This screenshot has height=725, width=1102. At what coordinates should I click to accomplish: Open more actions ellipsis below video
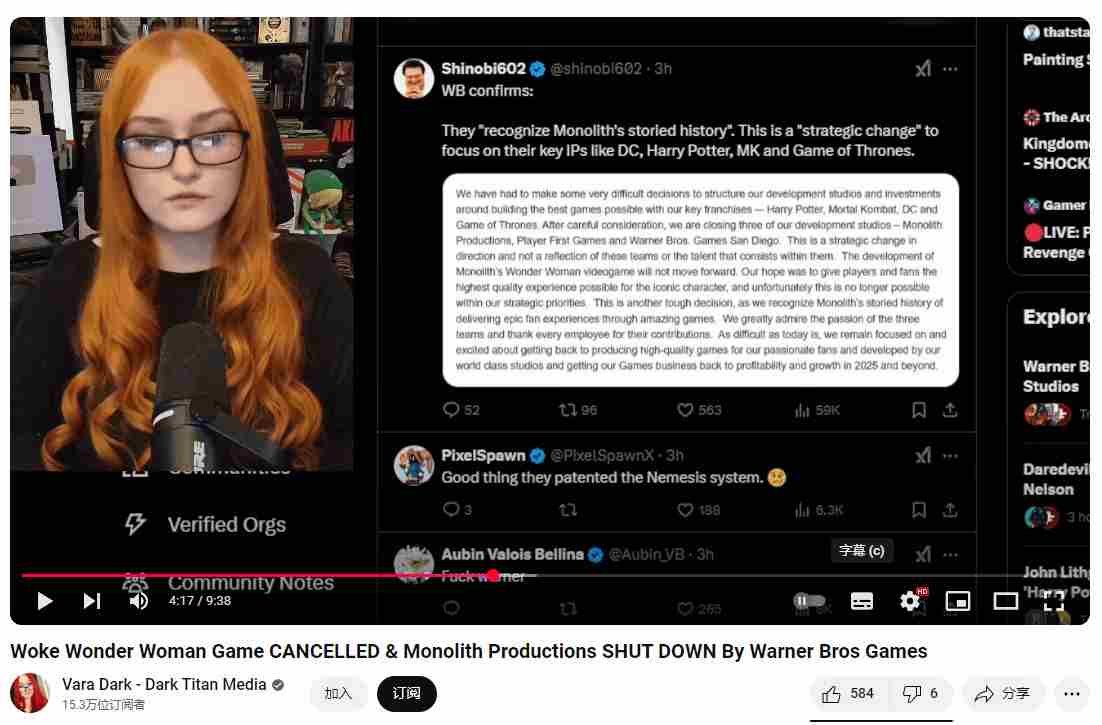pos(1072,694)
